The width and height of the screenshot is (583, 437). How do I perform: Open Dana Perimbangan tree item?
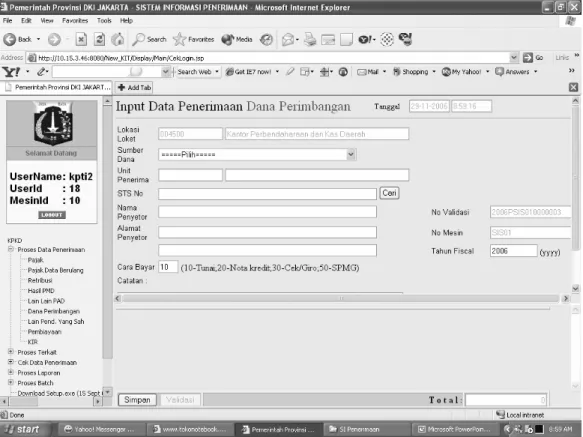click(54, 311)
